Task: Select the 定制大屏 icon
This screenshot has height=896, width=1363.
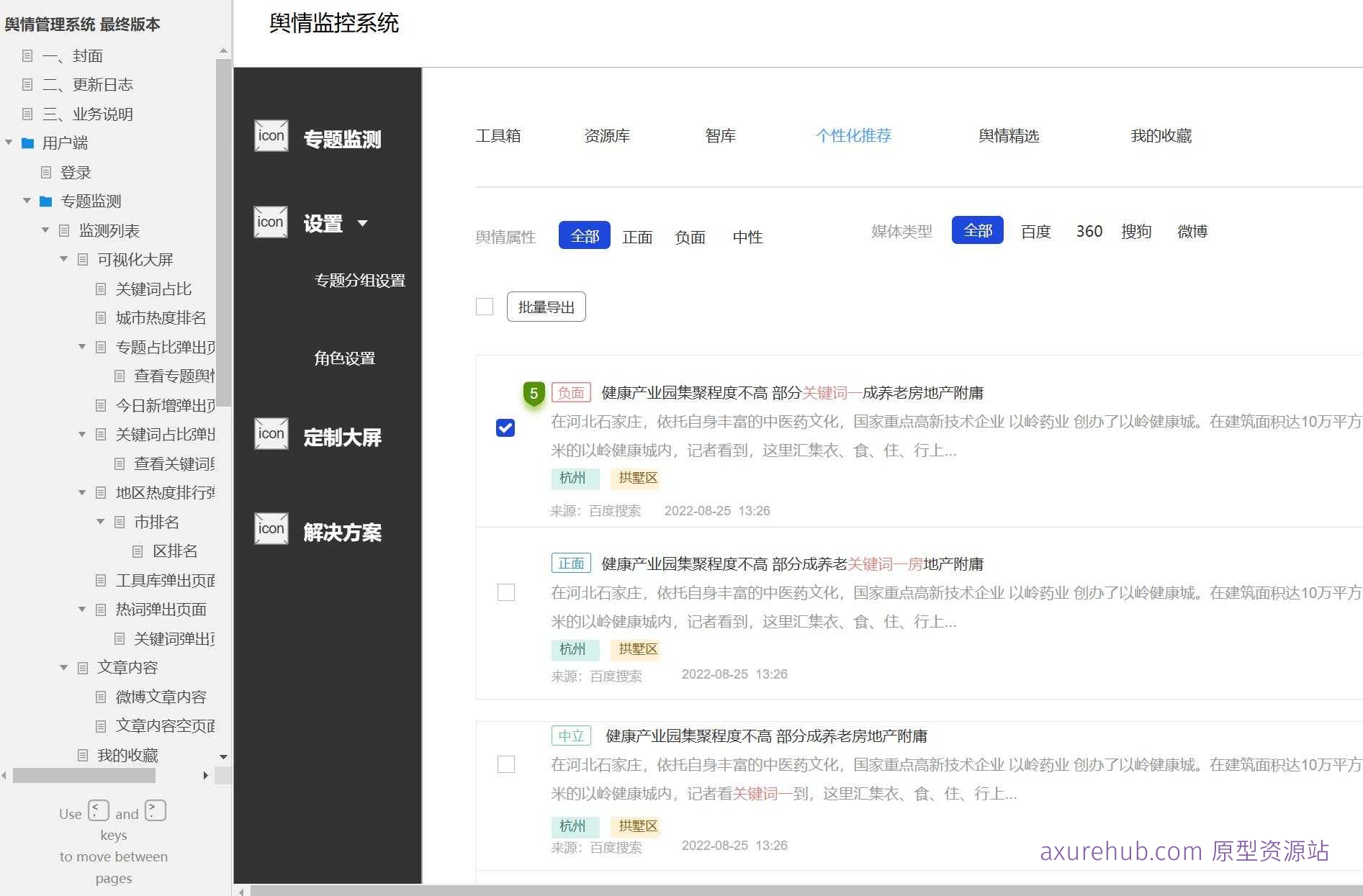Action: pos(270,434)
